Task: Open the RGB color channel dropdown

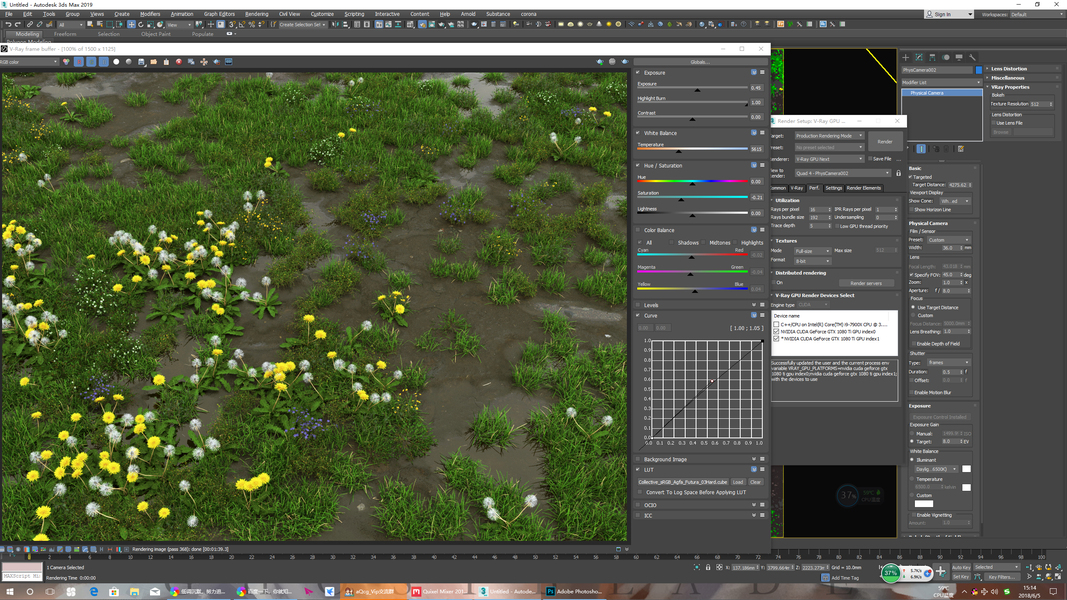Action: click(29, 62)
